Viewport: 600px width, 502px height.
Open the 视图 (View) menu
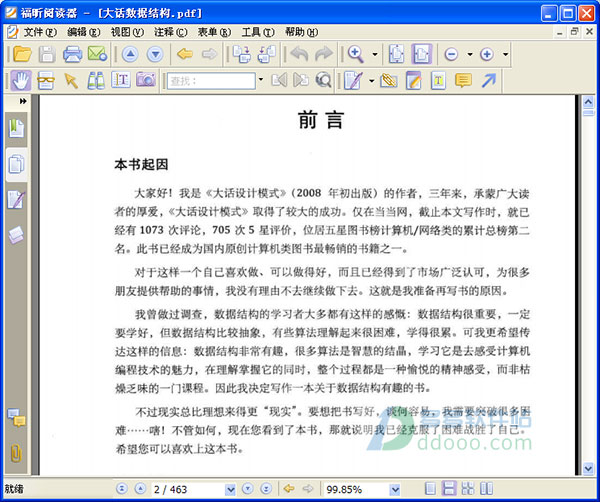point(127,32)
